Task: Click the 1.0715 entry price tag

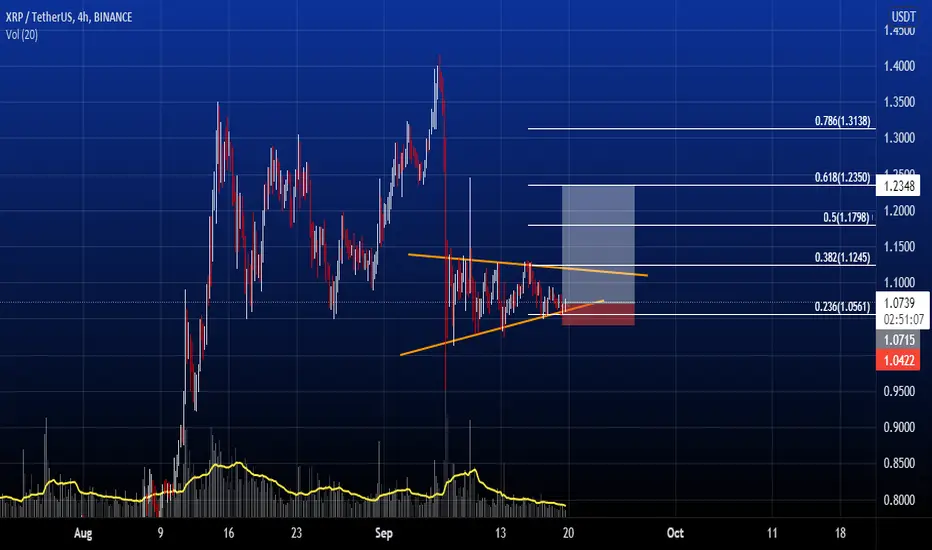Action: point(898,340)
